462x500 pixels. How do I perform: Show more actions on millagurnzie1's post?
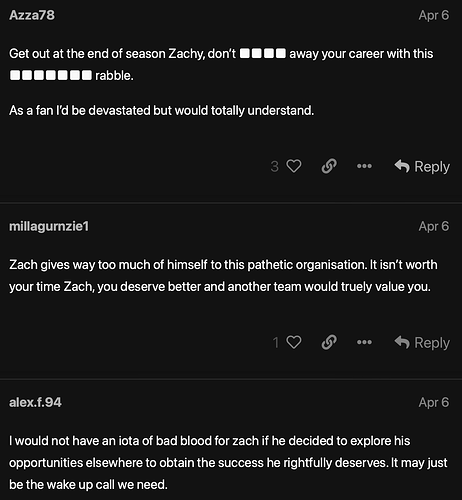click(x=364, y=342)
